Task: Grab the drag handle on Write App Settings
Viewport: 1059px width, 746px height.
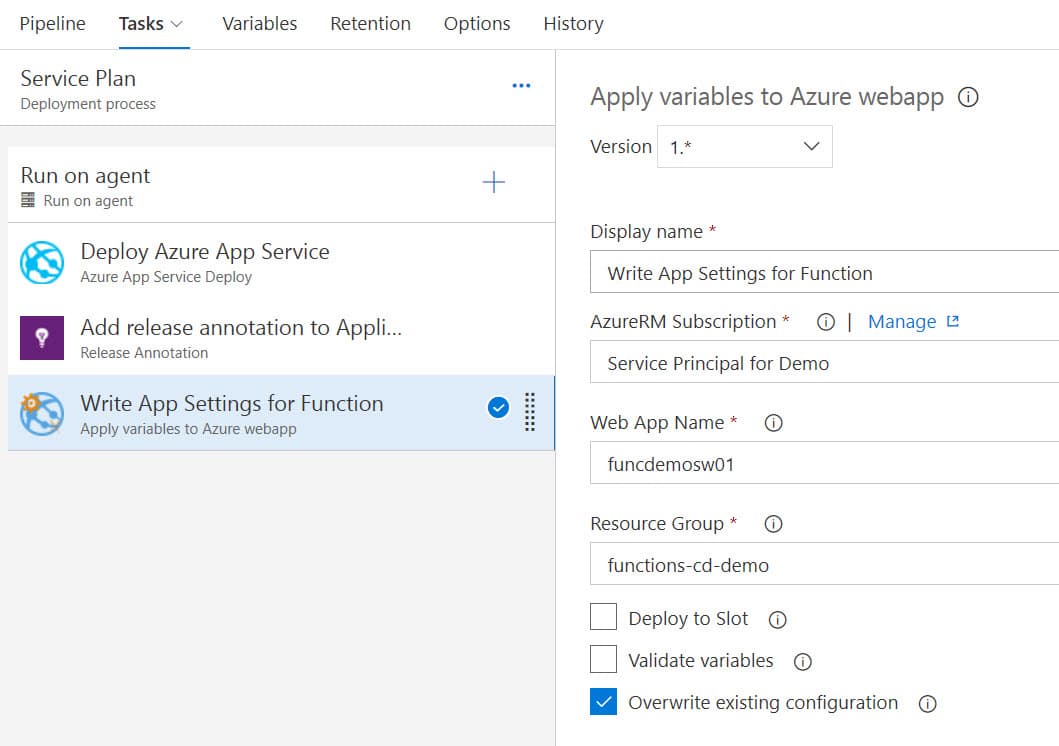Action: click(x=530, y=412)
